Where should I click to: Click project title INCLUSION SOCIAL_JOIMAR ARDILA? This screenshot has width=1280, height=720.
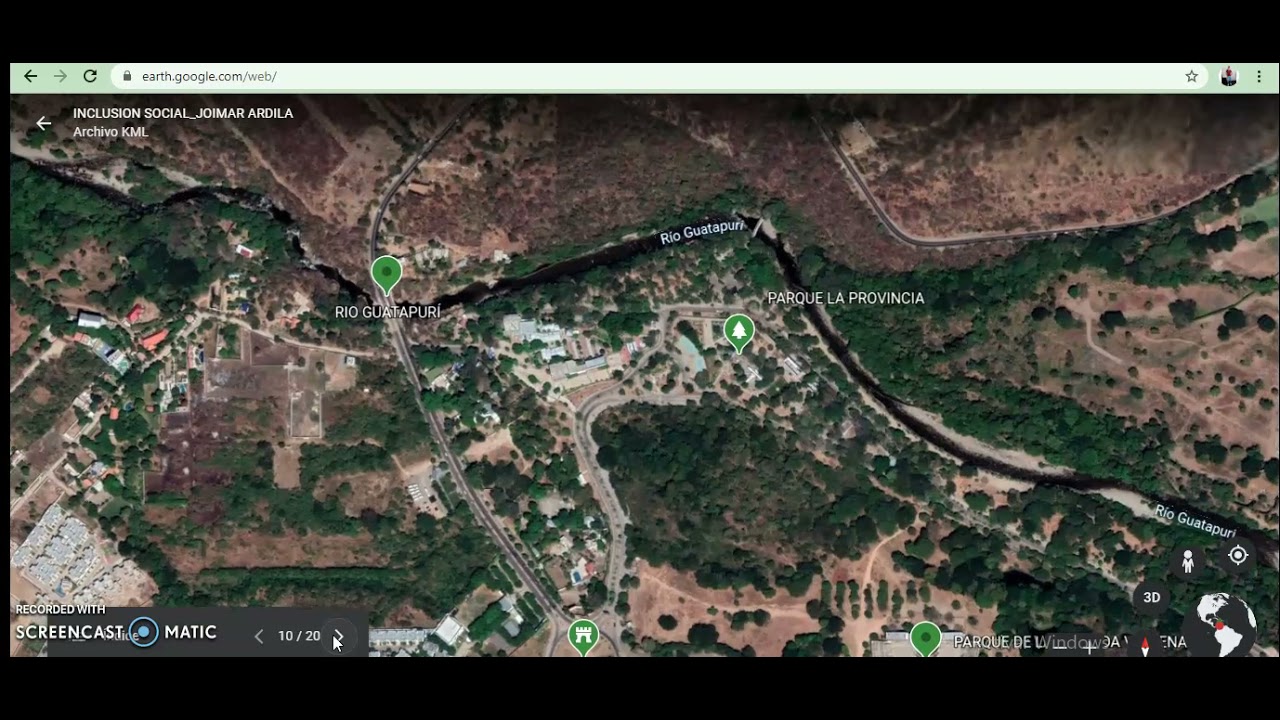point(183,113)
